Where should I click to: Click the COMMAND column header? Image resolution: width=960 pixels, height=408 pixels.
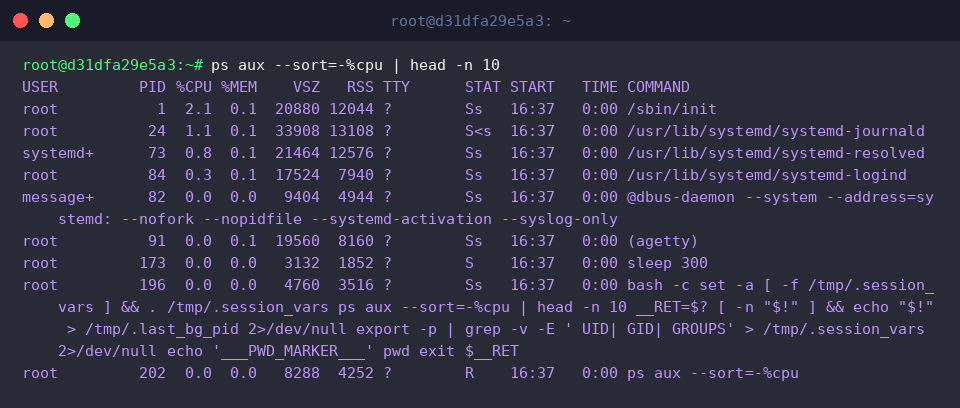[x=658, y=87]
